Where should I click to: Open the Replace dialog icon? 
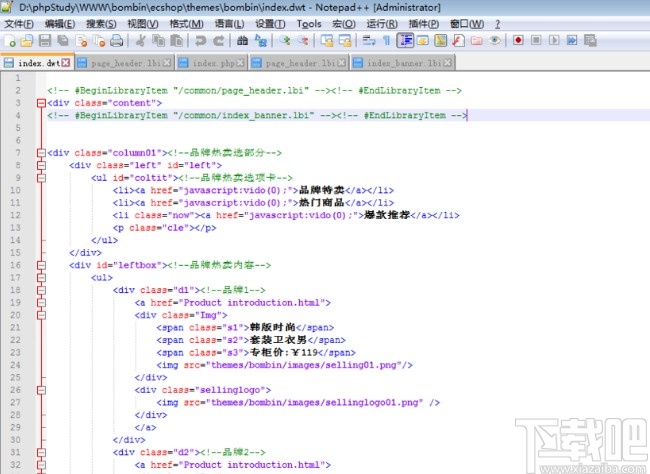tap(261, 41)
